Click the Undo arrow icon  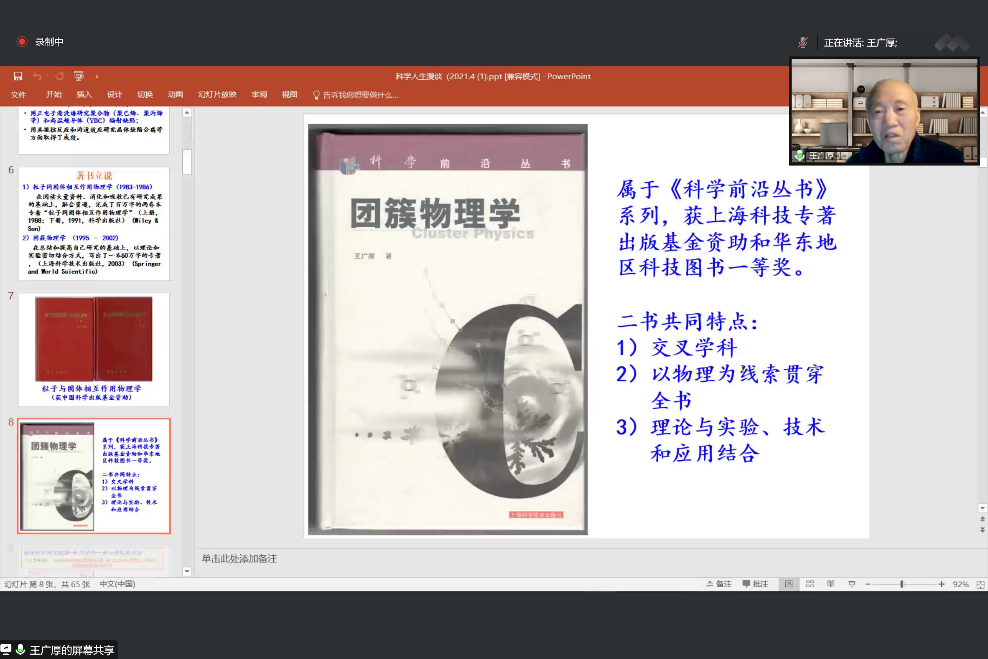click(37, 76)
